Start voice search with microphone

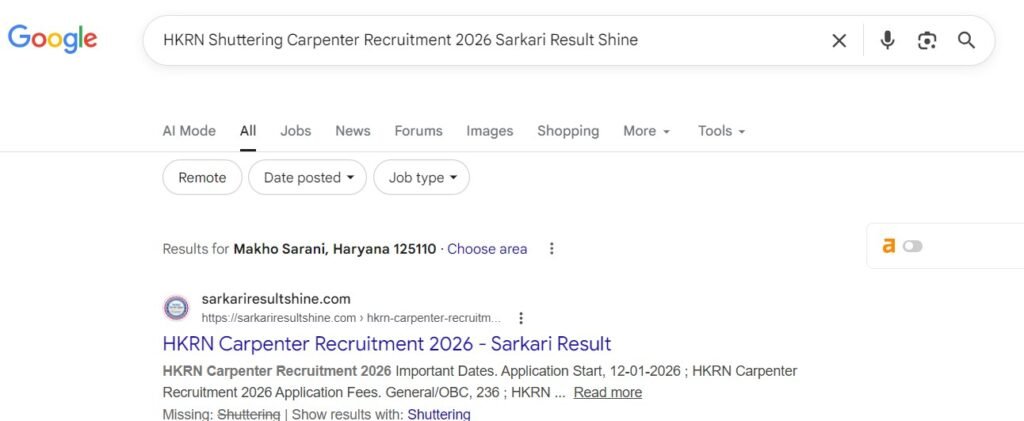(887, 40)
